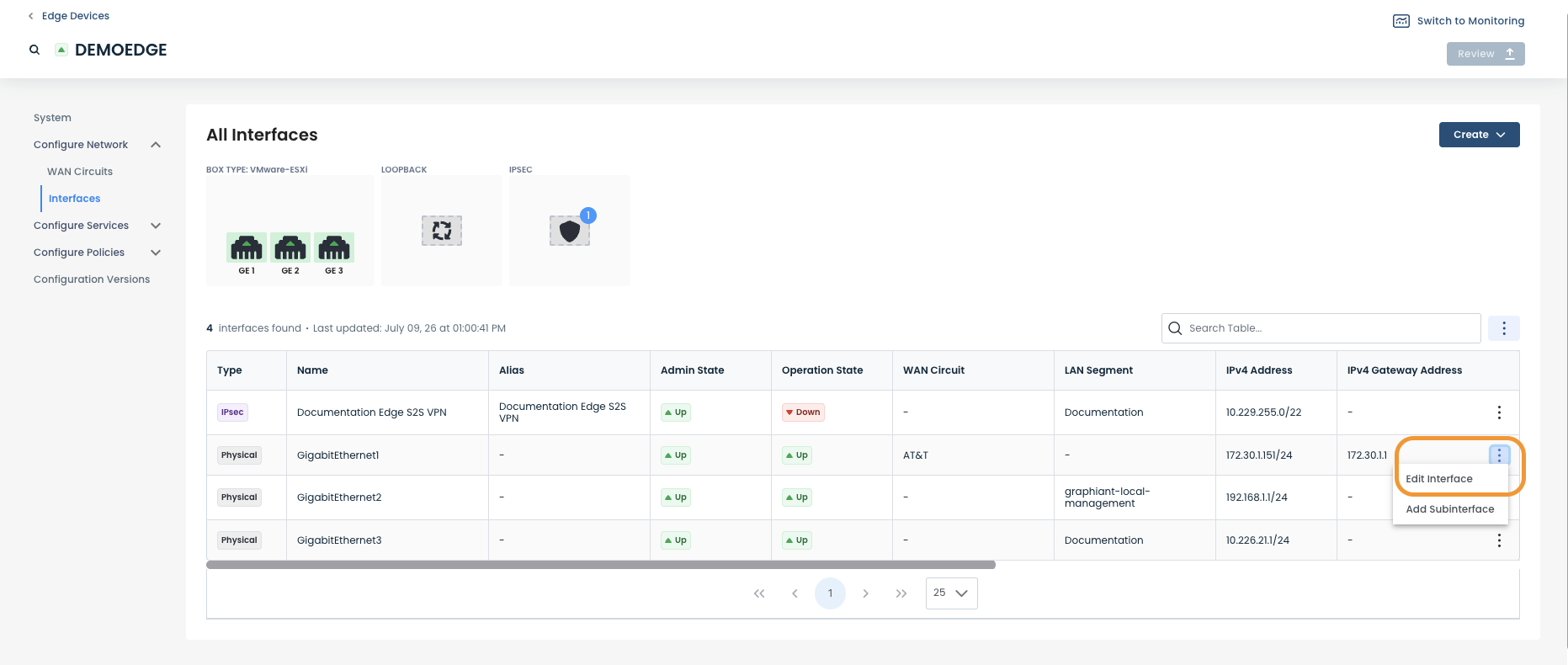
Task: Click the Review button
Action: (1486, 54)
